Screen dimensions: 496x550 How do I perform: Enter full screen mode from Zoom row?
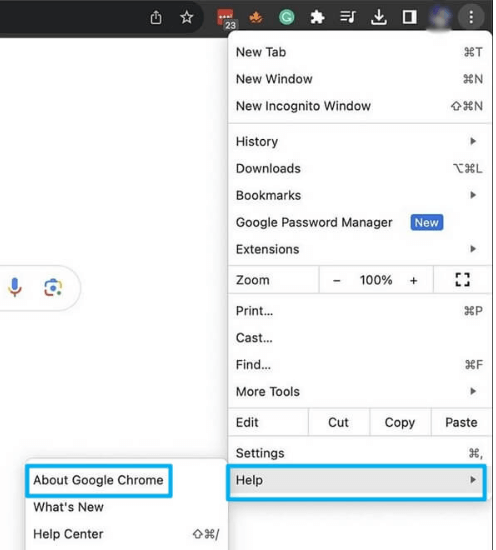pos(462,280)
